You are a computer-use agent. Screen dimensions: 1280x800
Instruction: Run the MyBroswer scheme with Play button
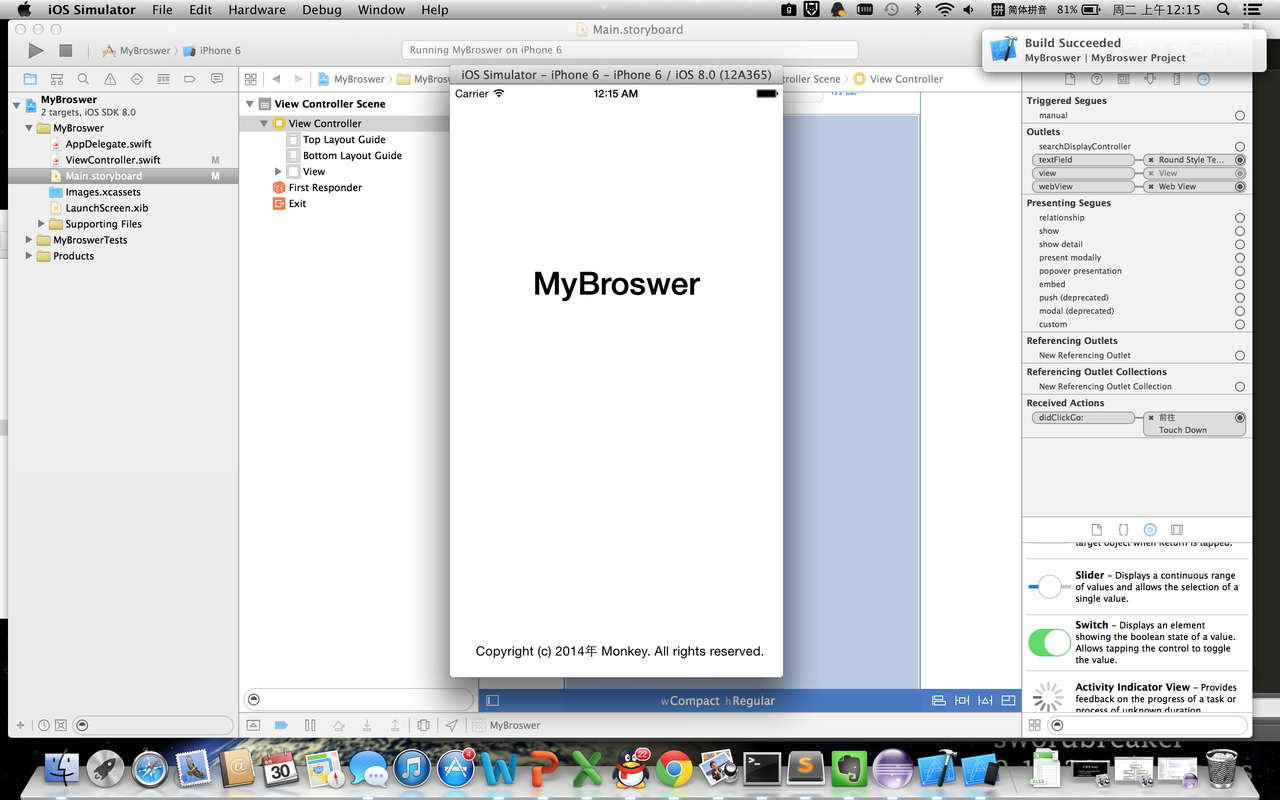(36, 50)
